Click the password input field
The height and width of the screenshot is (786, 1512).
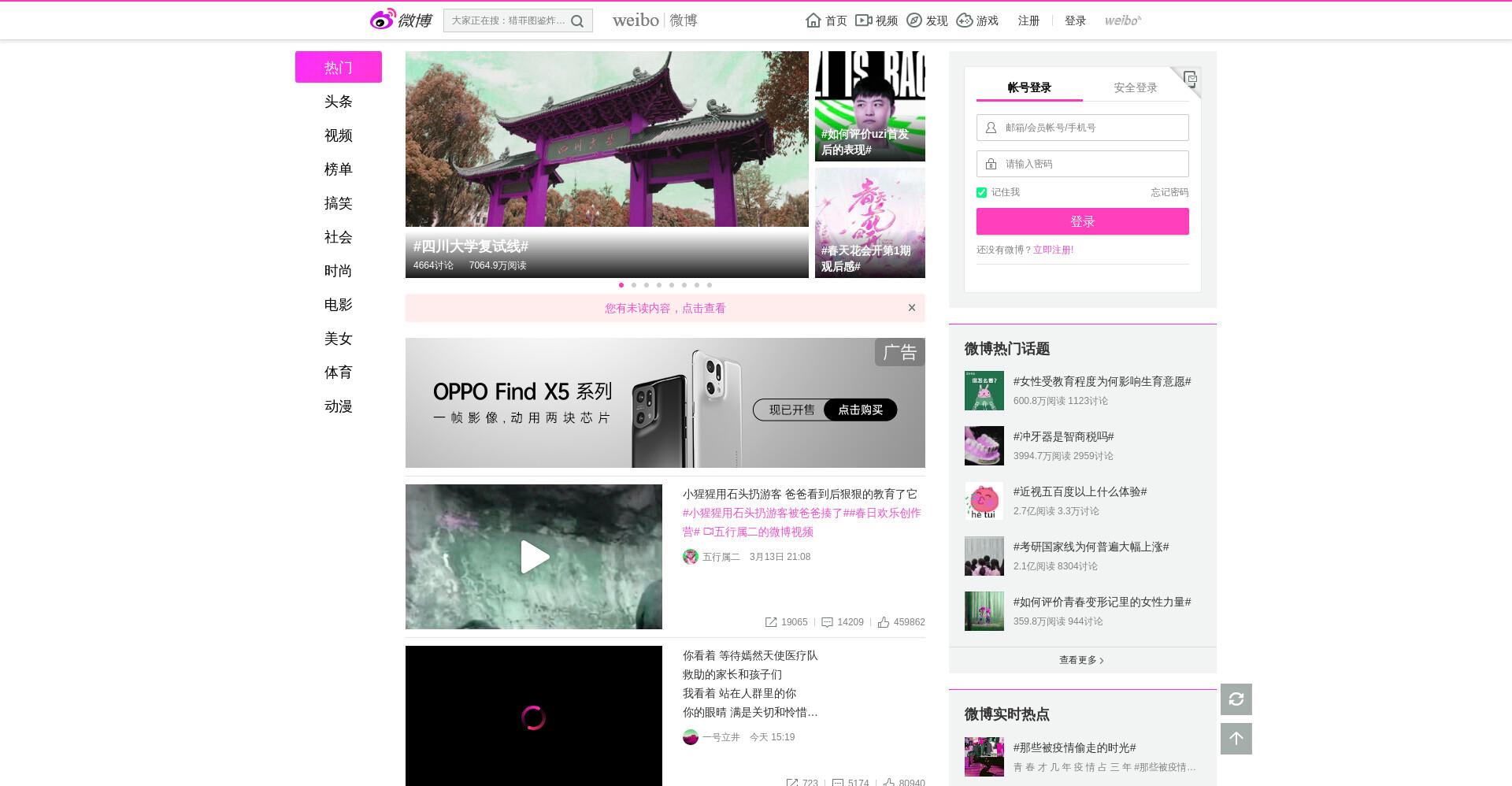click(x=1083, y=164)
